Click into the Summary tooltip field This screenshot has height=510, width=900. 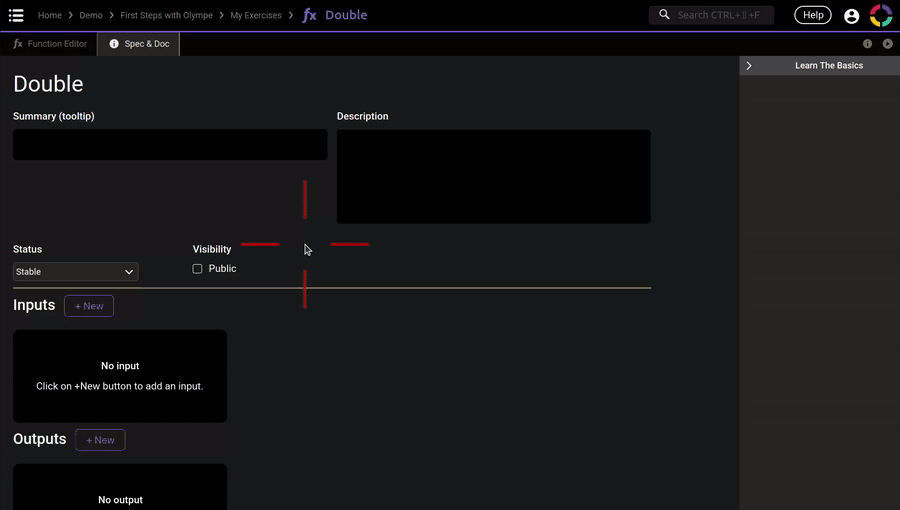[x=170, y=145]
